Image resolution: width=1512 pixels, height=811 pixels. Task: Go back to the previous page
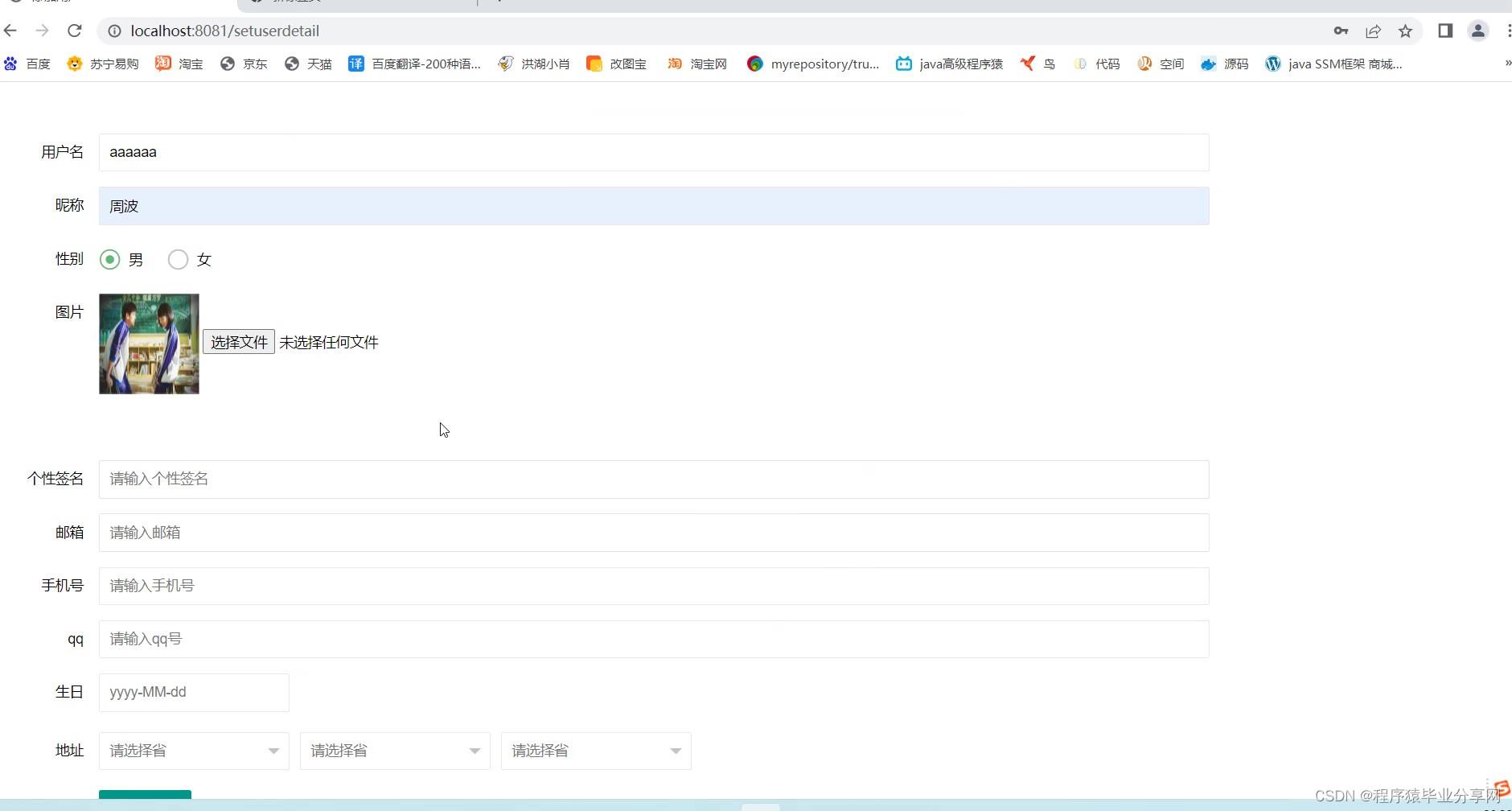[10, 31]
